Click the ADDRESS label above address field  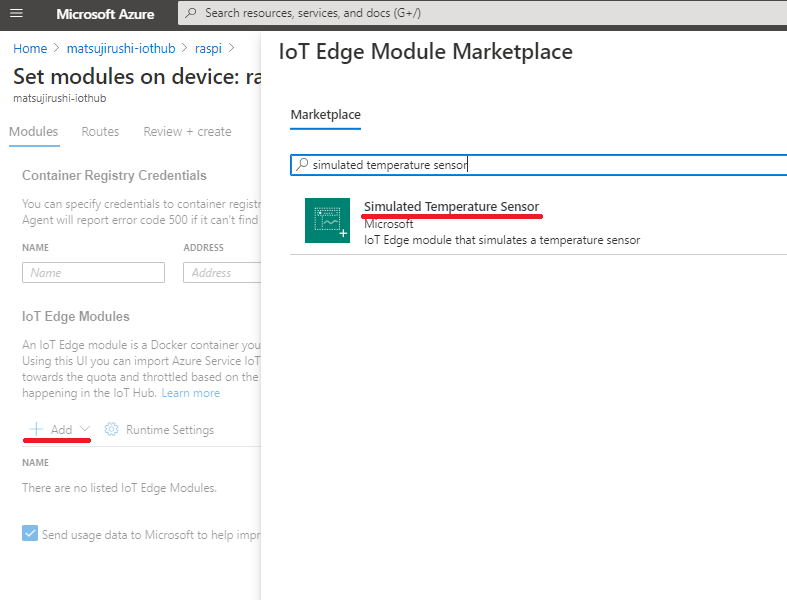203,248
